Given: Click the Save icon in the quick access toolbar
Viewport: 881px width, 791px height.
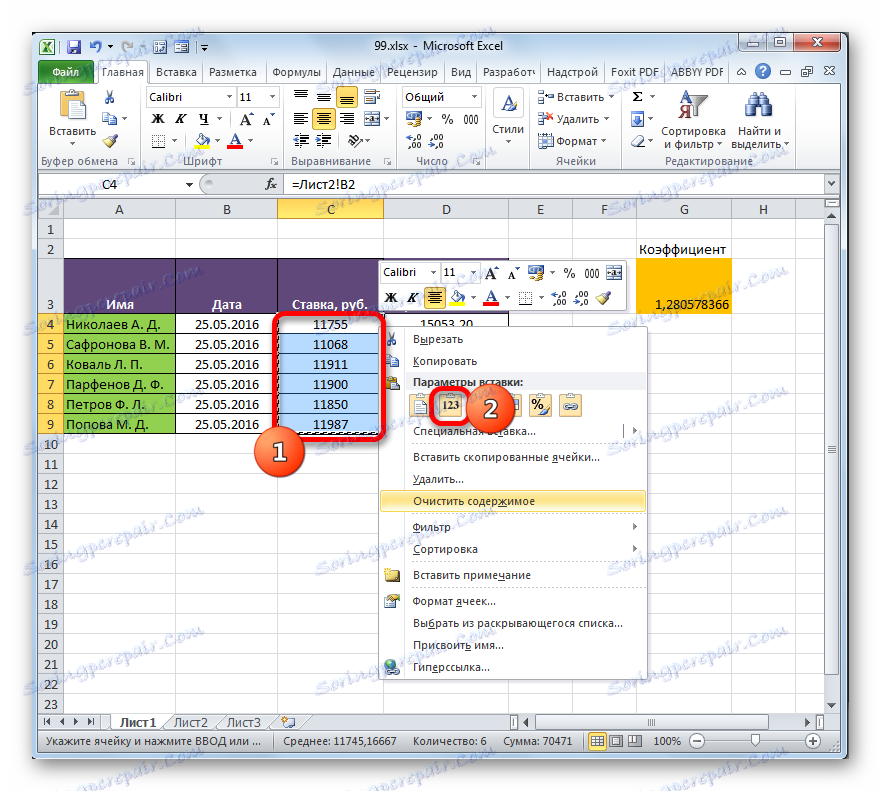Looking at the screenshot, I should (x=74, y=47).
